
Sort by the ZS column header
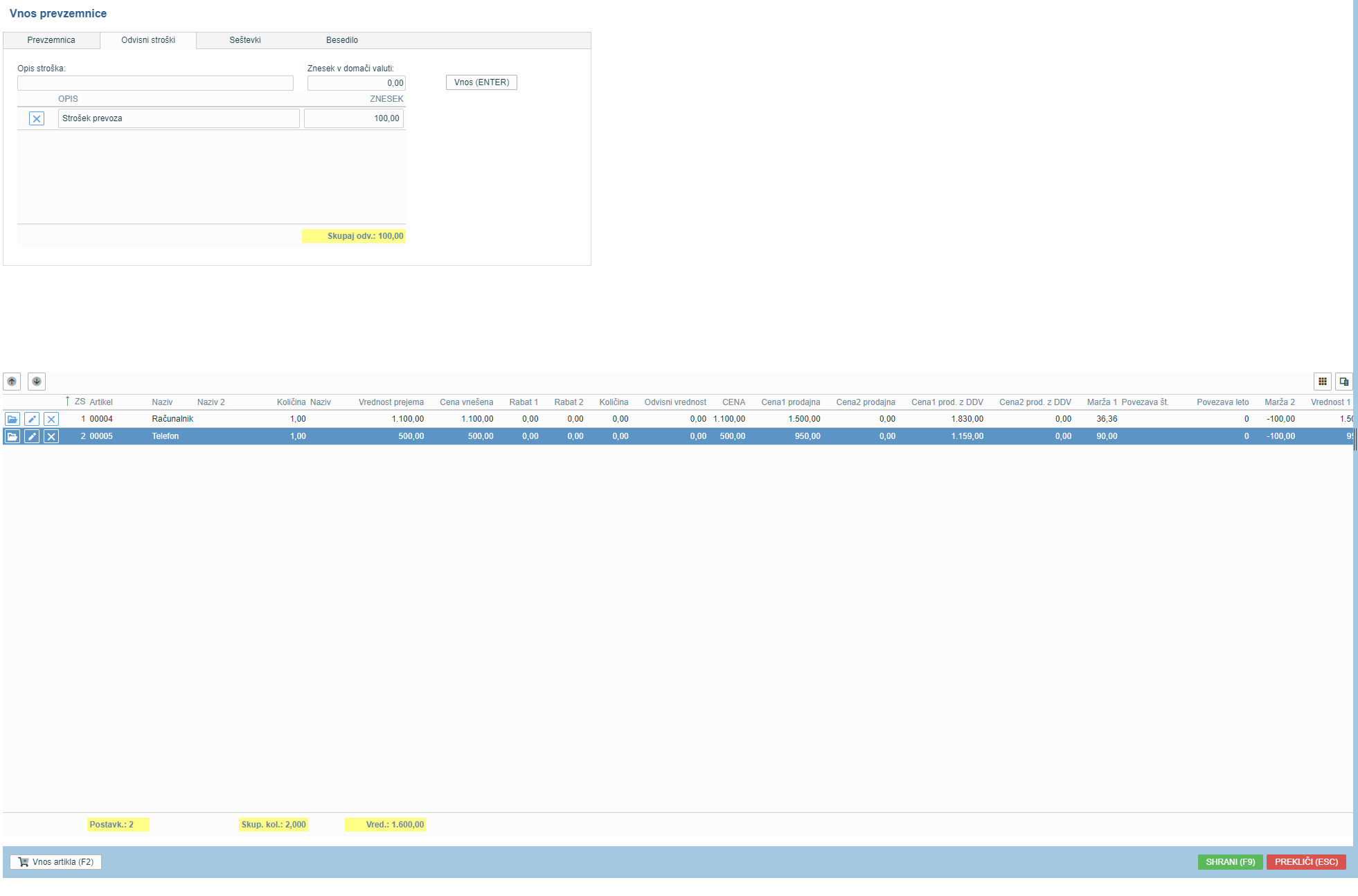(x=80, y=402)
